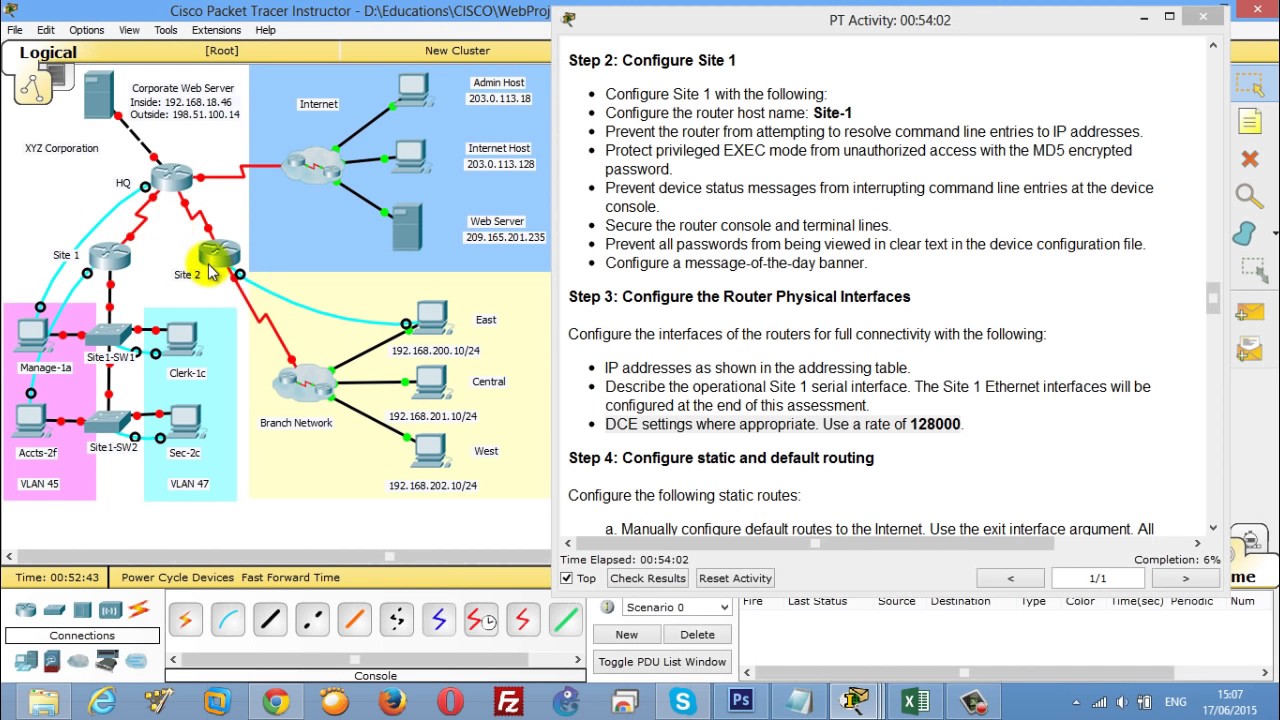Viewport: 1280px width, 720px height.
Task: Click Fast Forward Time
Action: click(290, 577)
